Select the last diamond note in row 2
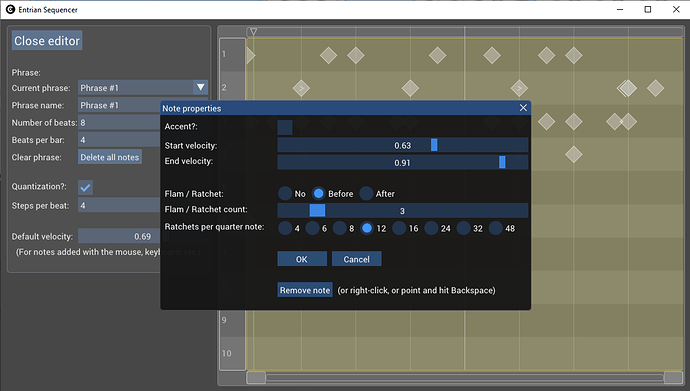 (655, 88)
